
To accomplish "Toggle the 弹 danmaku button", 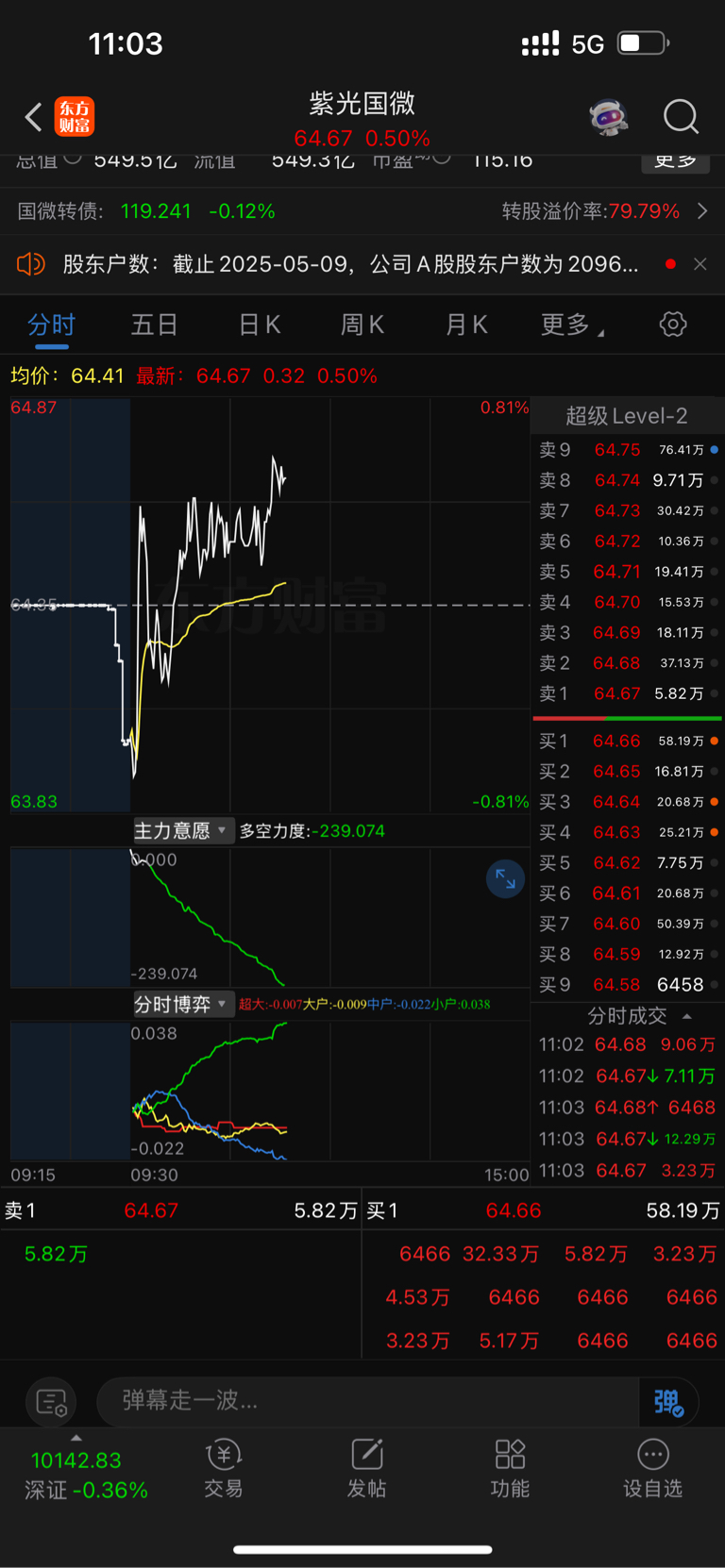I will 668,1402.
